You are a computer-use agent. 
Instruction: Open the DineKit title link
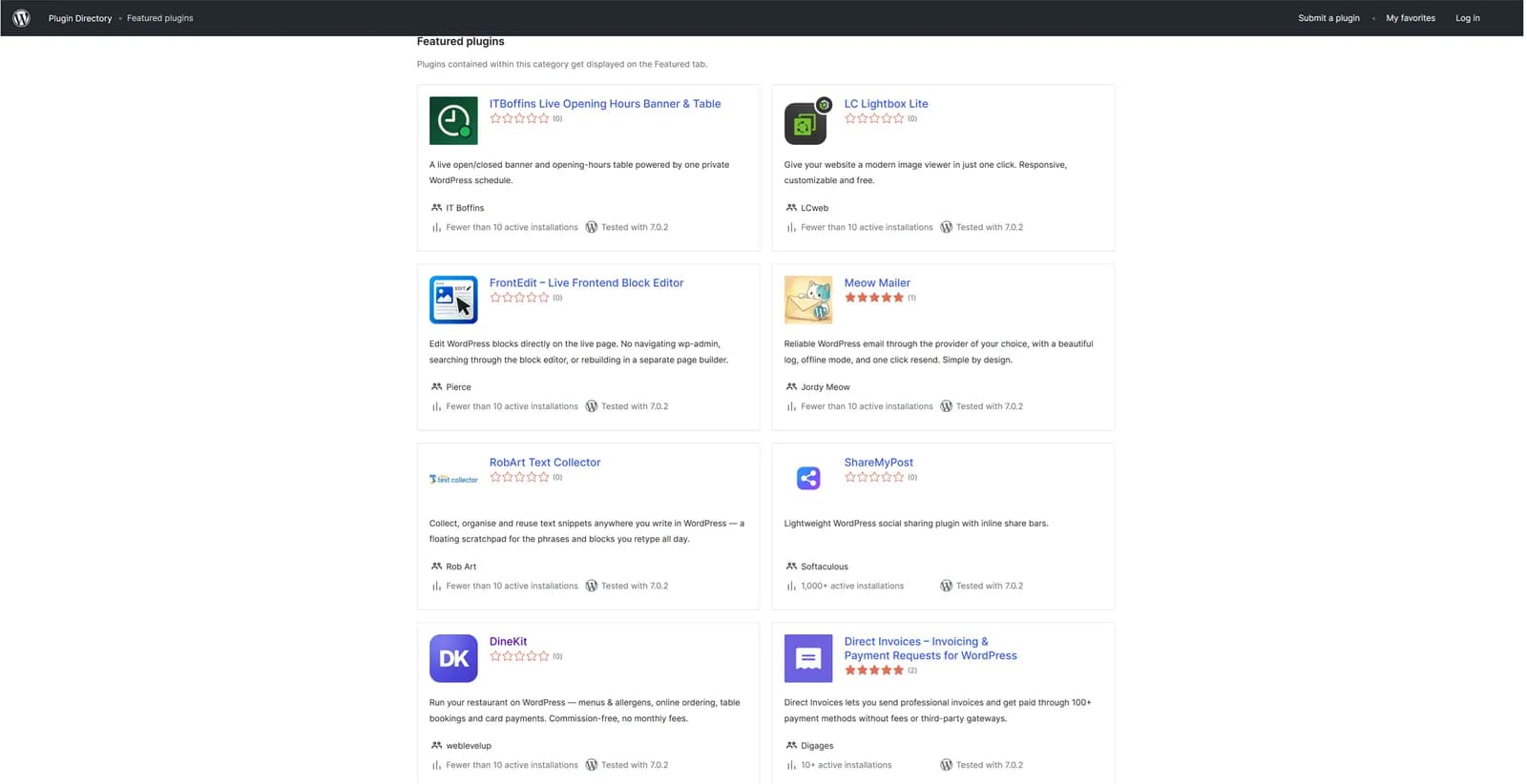508,642
